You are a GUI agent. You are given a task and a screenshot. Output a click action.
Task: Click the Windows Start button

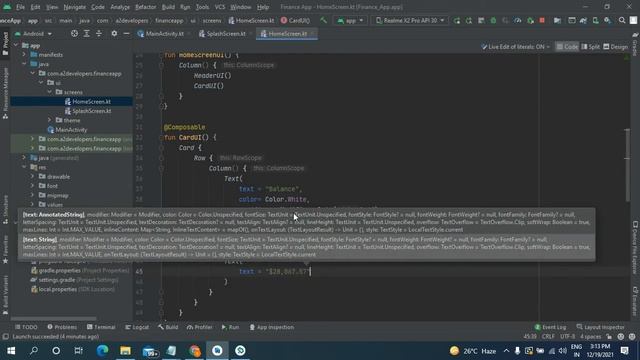11,351
